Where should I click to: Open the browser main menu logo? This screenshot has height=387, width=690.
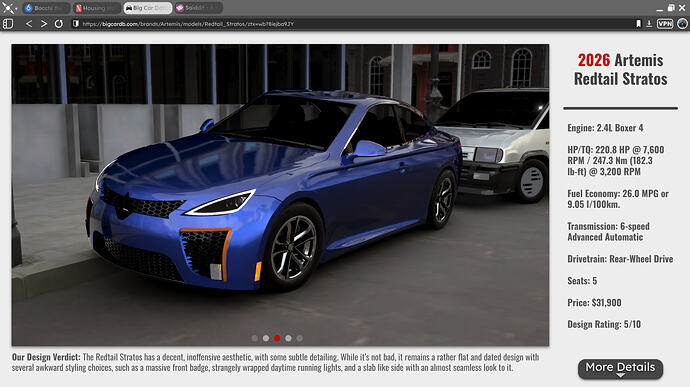pos(8,8)
